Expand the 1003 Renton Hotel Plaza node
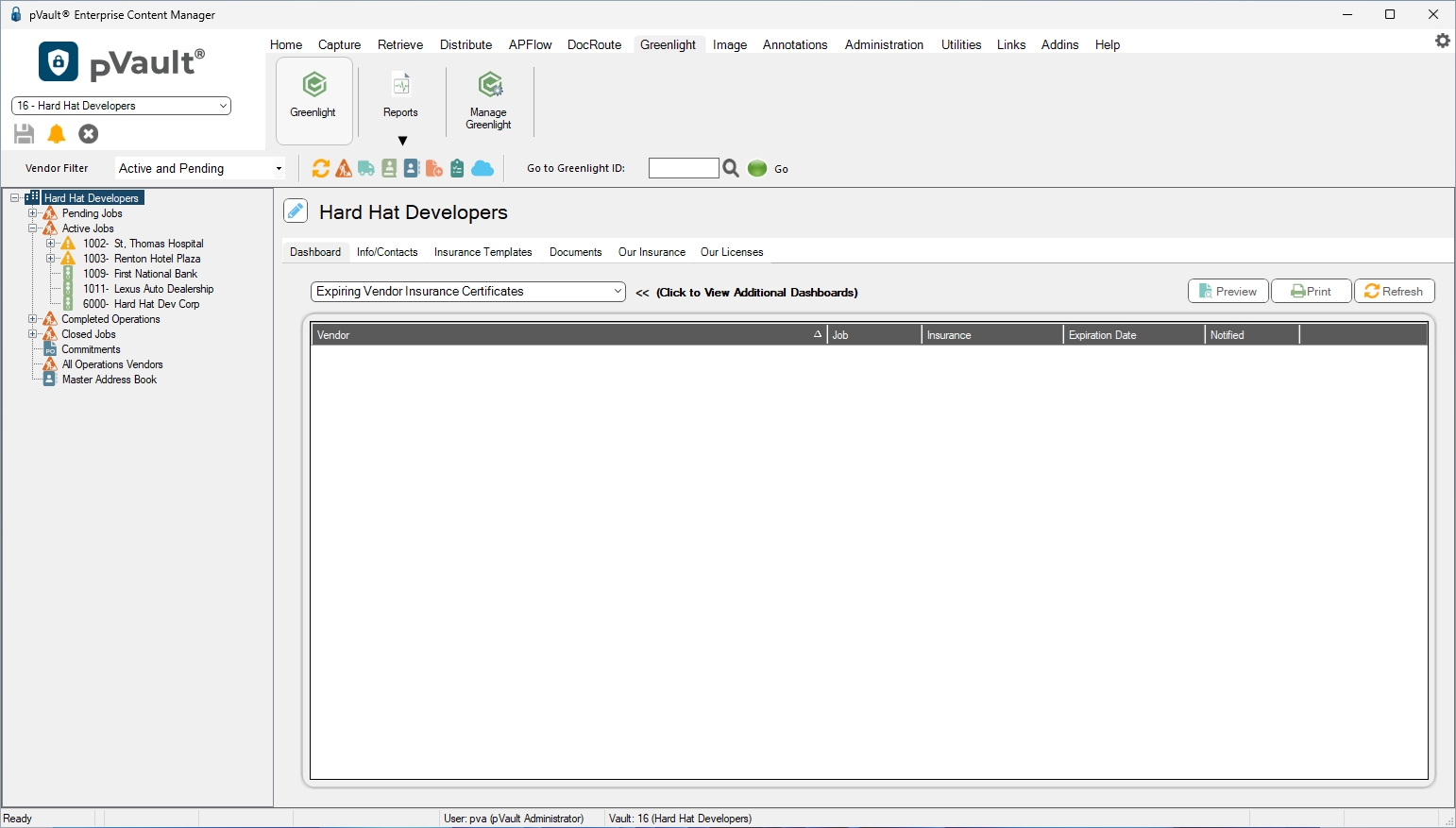The width and height of the screenshot is (1456, 828). [50, 259]
